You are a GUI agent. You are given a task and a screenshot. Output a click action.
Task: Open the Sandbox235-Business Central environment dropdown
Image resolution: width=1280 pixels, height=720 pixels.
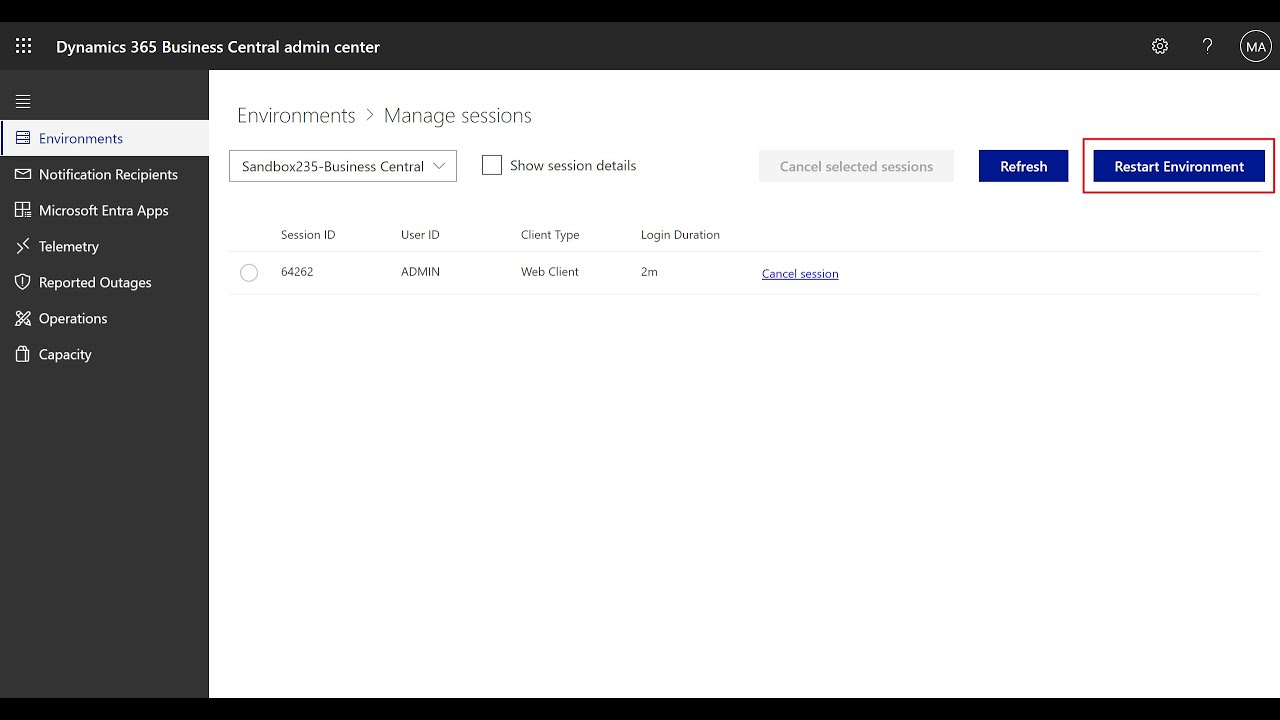[343, 166]
